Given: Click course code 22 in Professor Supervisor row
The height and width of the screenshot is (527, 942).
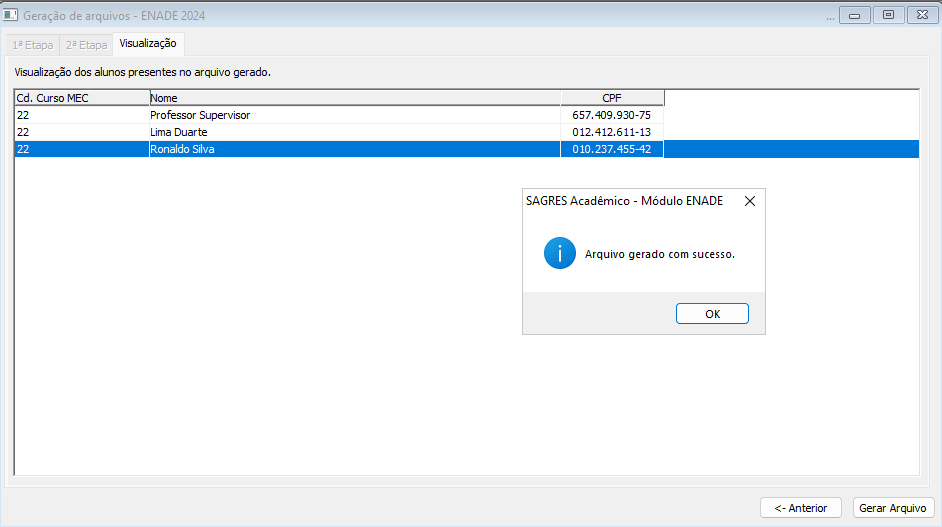Looking at the screenshot, I should 82,115.
